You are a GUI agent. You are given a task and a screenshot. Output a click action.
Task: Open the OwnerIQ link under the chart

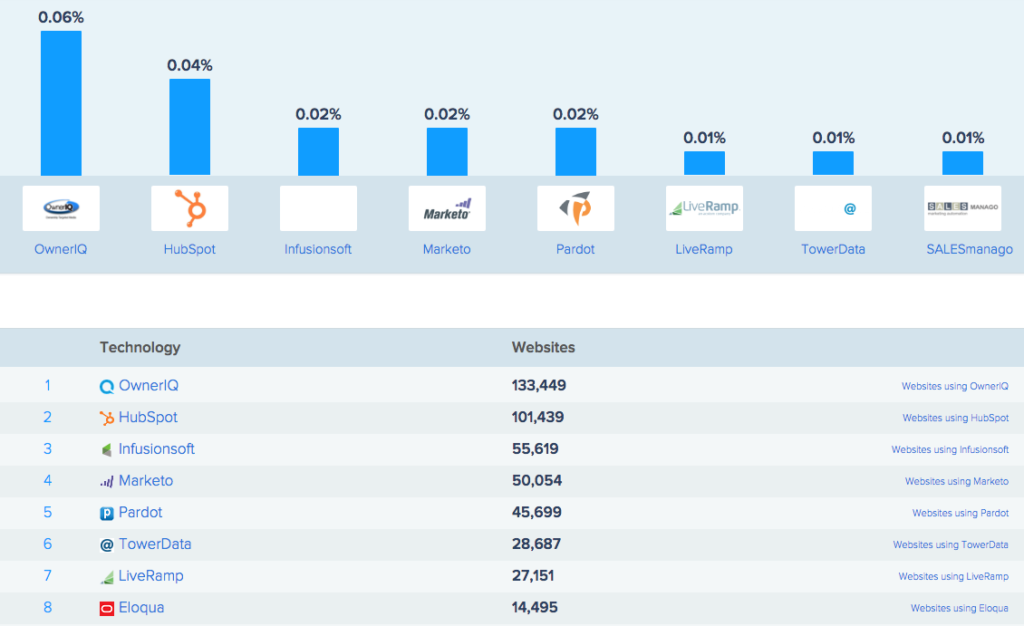(61, 249)
